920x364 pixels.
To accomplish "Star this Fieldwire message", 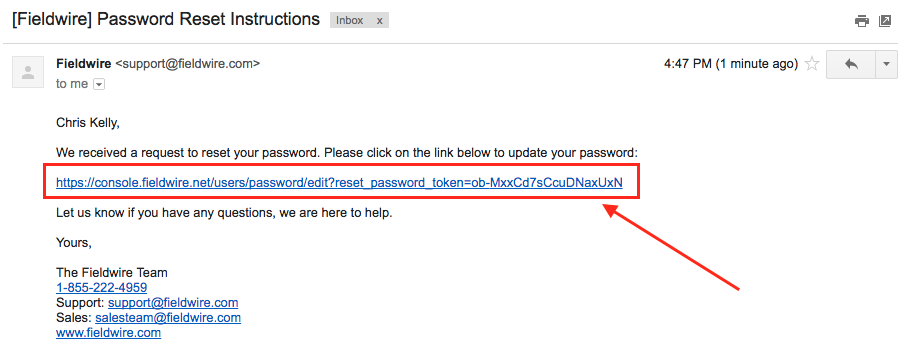I will 812,64.
